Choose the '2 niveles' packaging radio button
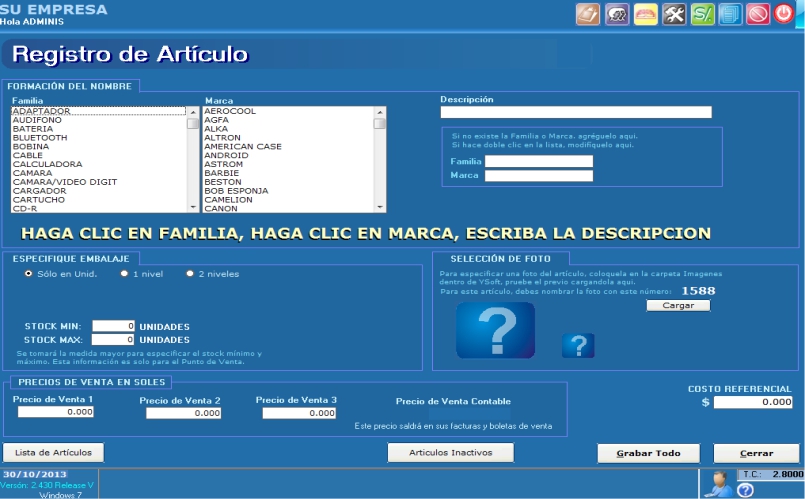 (x=190, y=273)
